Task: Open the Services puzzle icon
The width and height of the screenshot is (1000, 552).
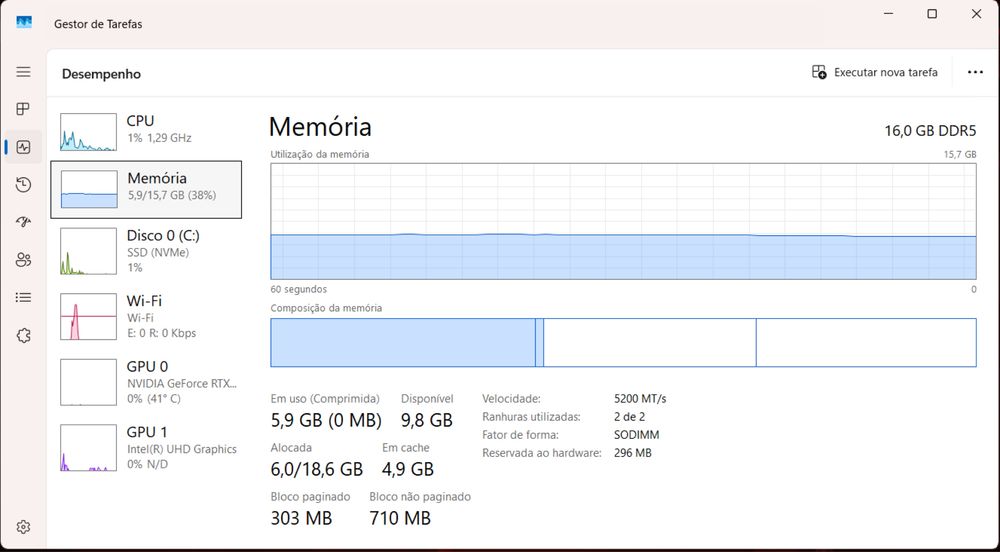Action: [24, 335]
